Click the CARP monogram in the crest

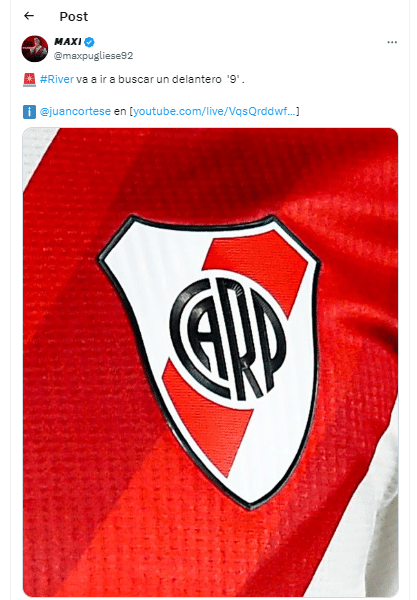pyautogui.click(x=228, y=339)
